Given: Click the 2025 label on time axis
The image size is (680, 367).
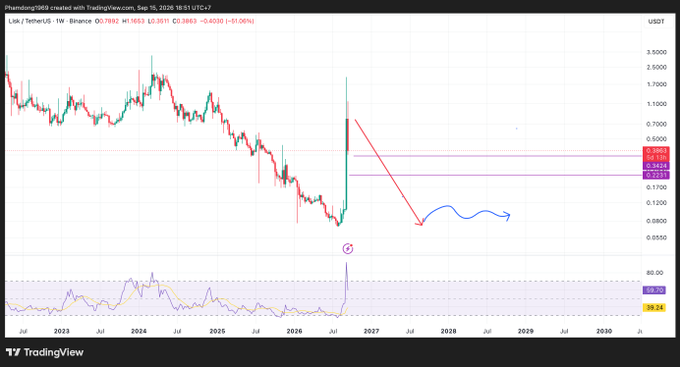Looking at the screenshot, I should pos(217,331).
